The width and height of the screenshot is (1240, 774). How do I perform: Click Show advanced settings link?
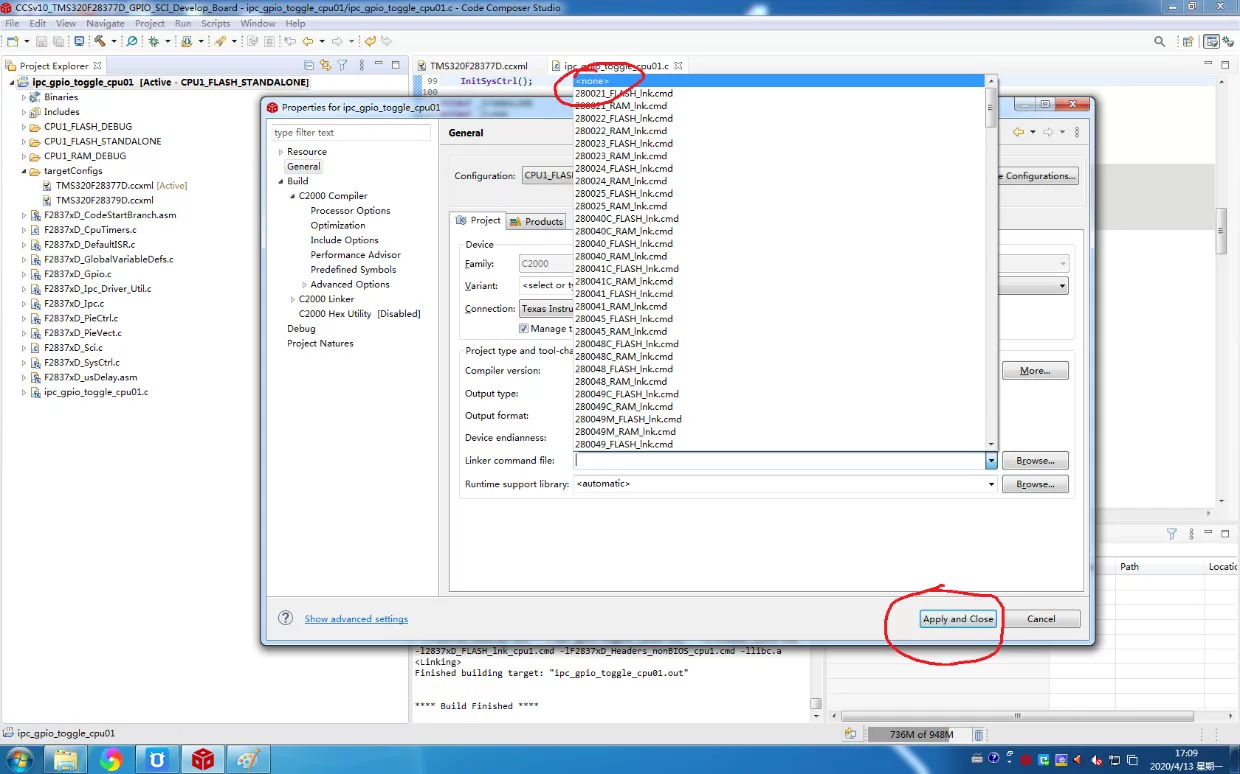point(356,619)
